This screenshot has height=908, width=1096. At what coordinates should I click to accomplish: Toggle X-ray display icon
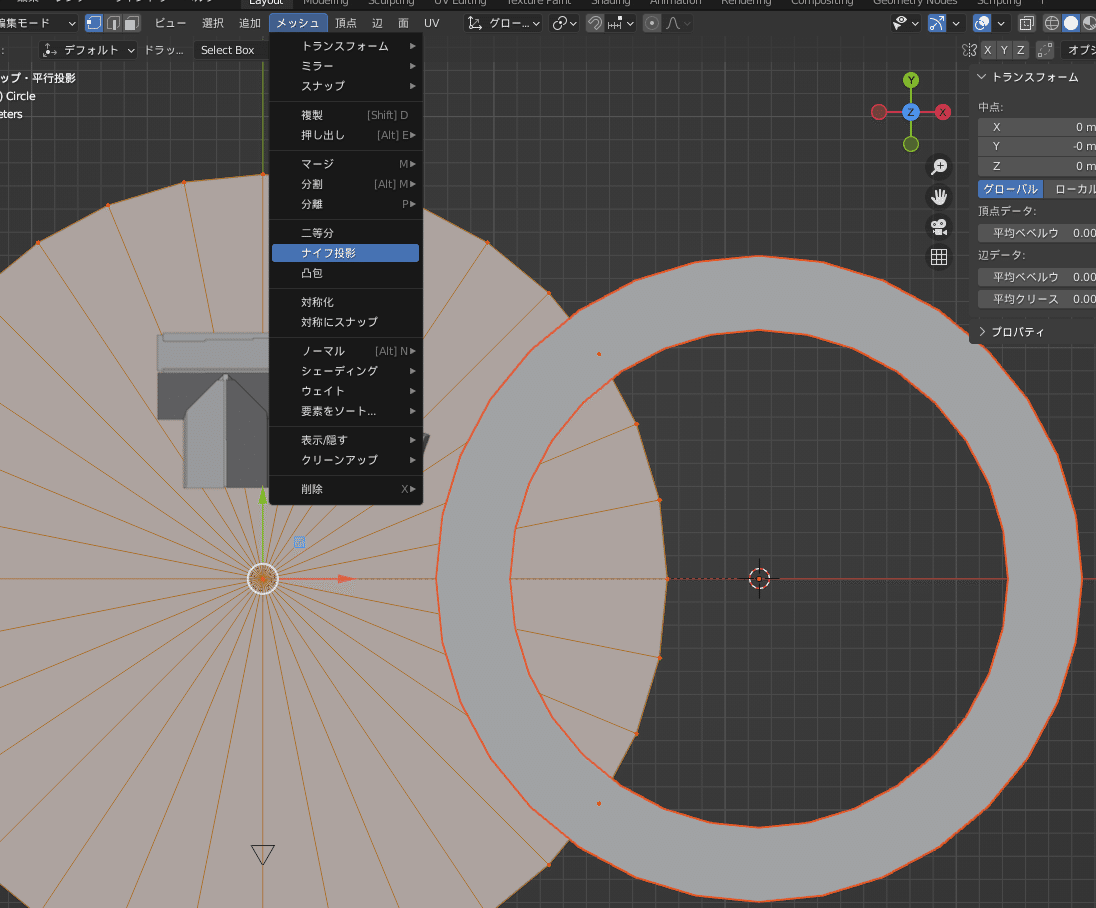click(x=1026, y=23)
